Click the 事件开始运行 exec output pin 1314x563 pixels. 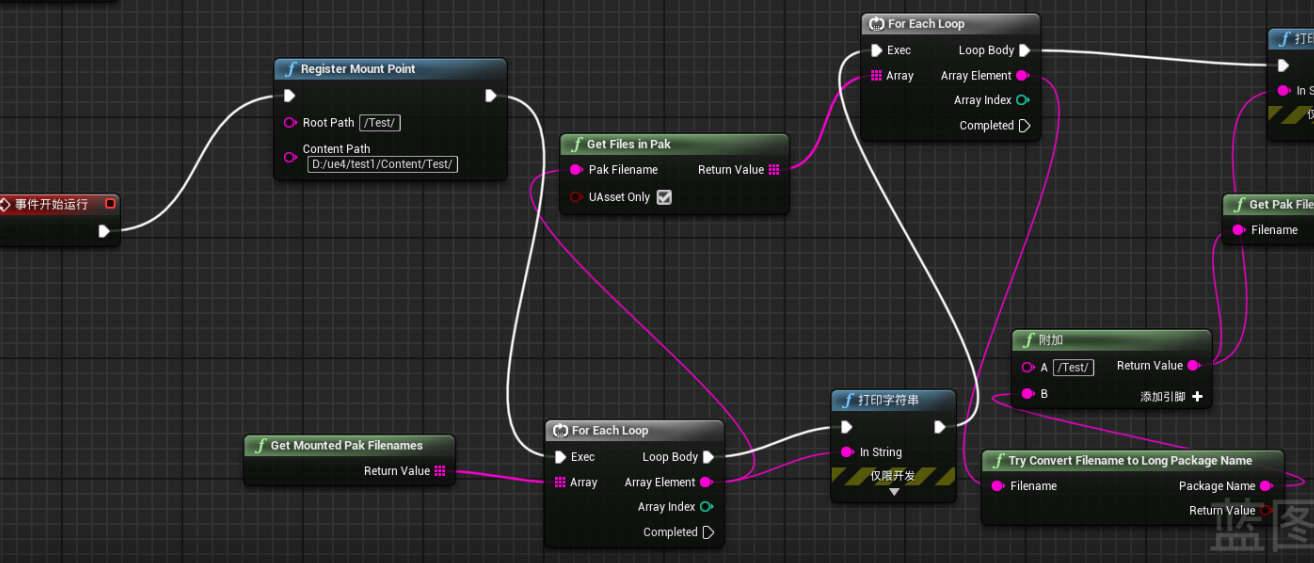click(x=104, y=231)
